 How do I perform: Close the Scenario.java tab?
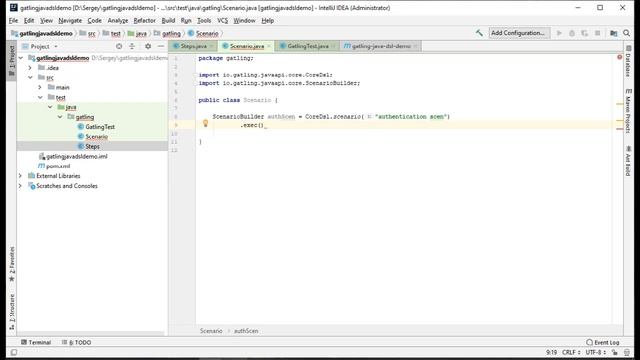coord(269,47)
